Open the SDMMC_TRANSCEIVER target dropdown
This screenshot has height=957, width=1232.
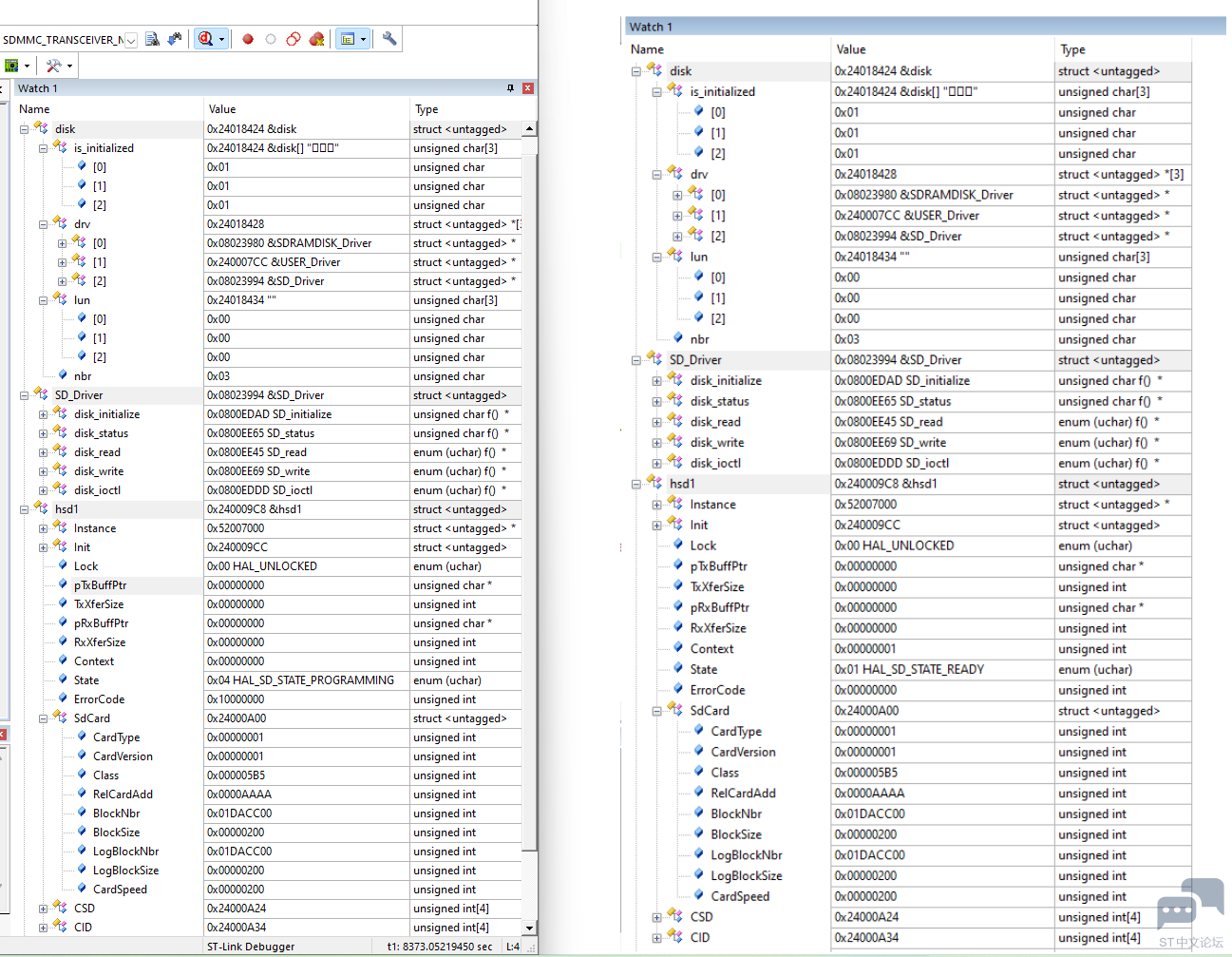tap(131, 40)
